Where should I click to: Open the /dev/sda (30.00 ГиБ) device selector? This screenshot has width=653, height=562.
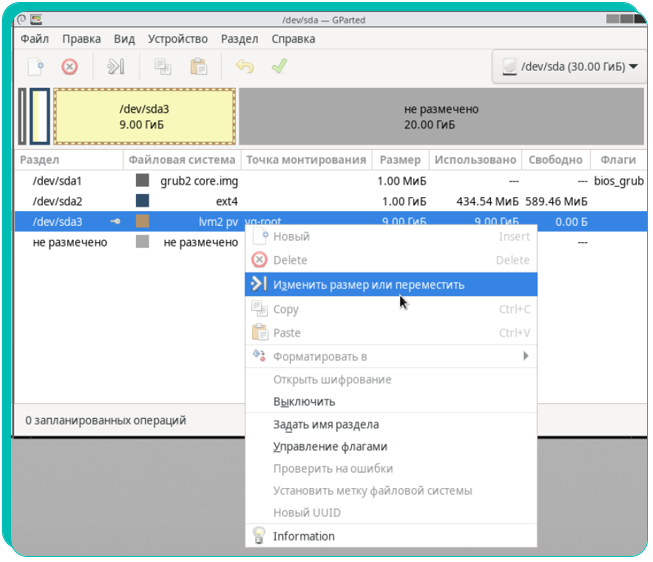(569, 67)
